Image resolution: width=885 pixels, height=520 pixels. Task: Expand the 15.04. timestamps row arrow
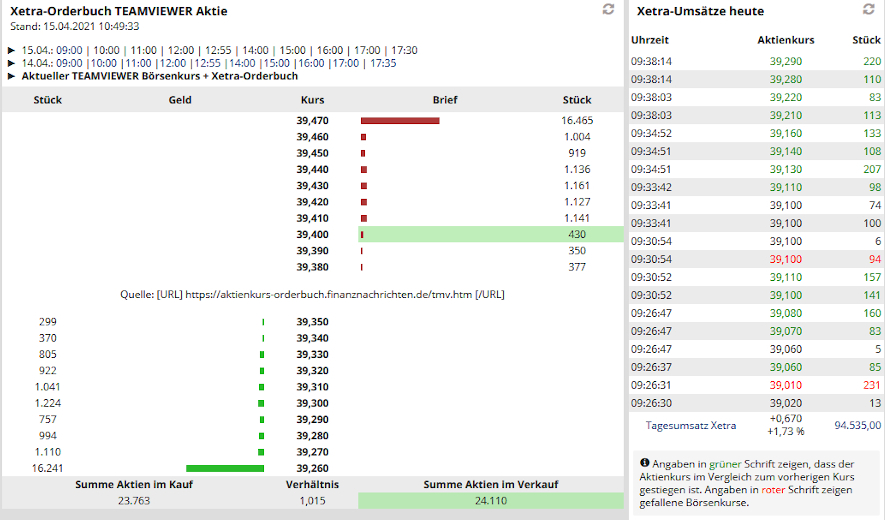[x=11, y=50]
